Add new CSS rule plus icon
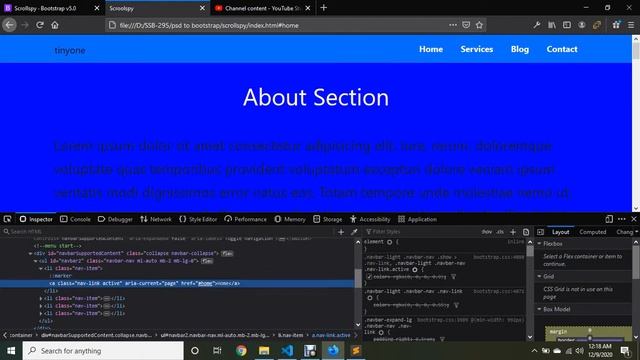This screenshot has height=360, width=640. (x=513, y=232)
